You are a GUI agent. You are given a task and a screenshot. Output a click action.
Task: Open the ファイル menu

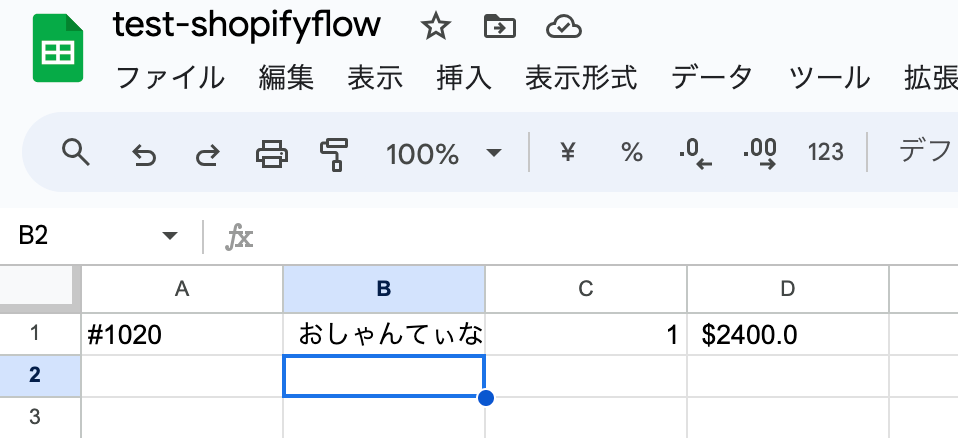pyautogui.click(x=171, y=78)
